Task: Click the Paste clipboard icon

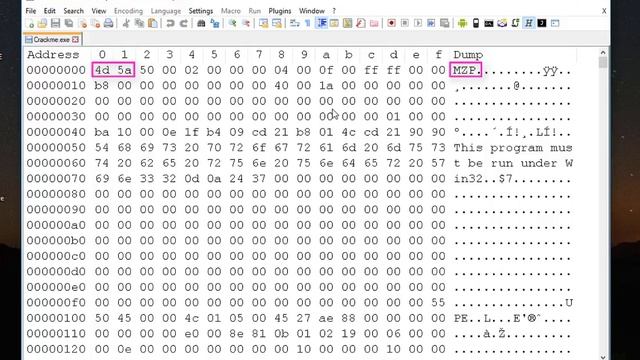Action: point(153,24)
